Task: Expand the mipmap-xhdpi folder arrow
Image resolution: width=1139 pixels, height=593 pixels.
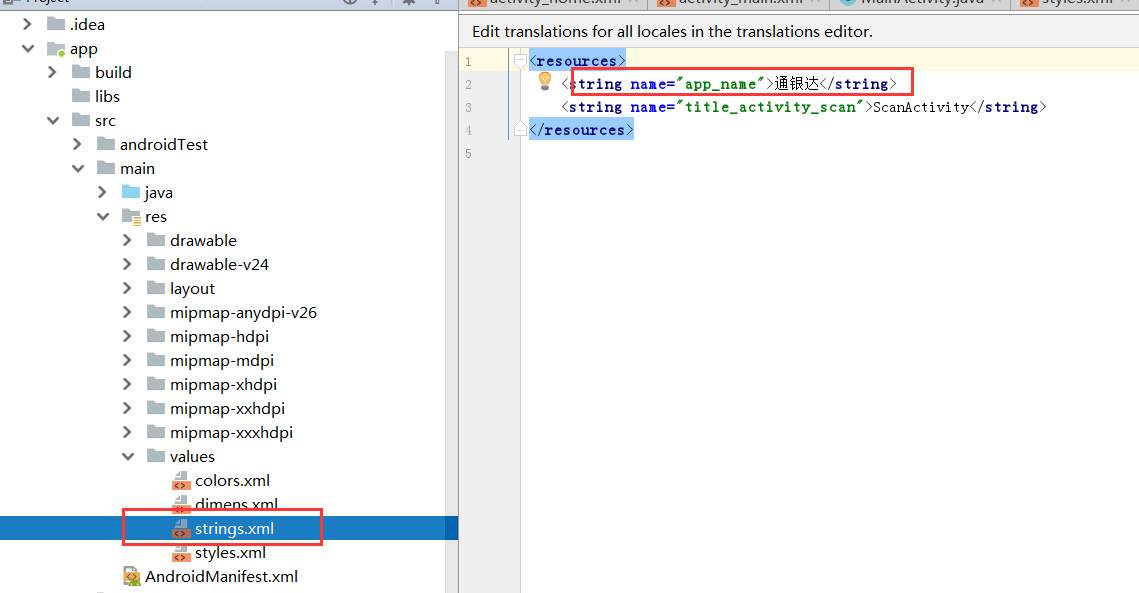Action: click(x=127, y=384)
